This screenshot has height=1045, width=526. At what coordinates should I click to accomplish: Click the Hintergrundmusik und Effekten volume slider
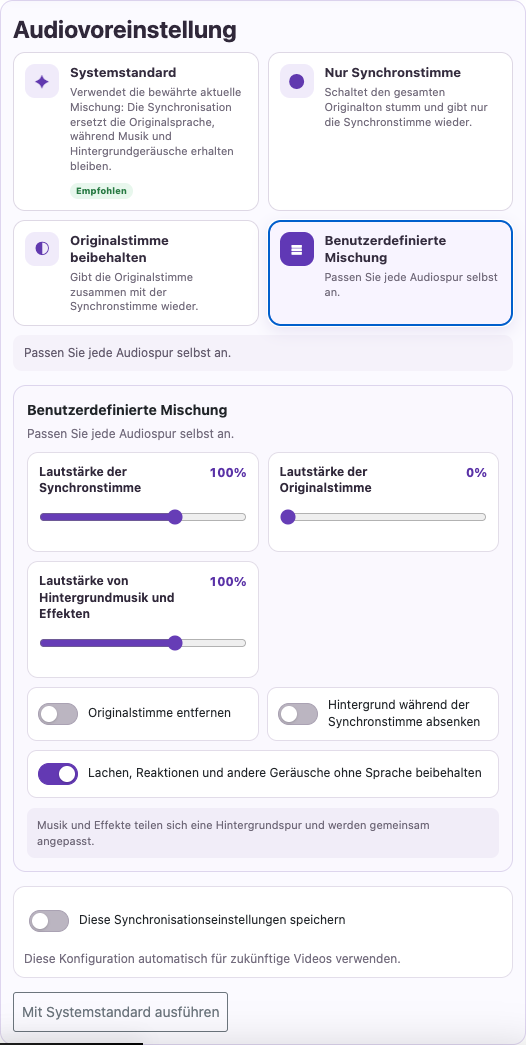(143, 643)
